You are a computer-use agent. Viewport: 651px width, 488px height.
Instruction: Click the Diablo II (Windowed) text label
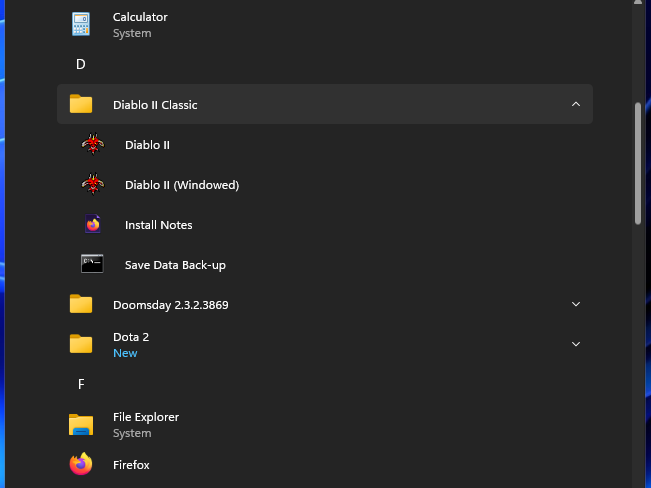pos(181,185)
